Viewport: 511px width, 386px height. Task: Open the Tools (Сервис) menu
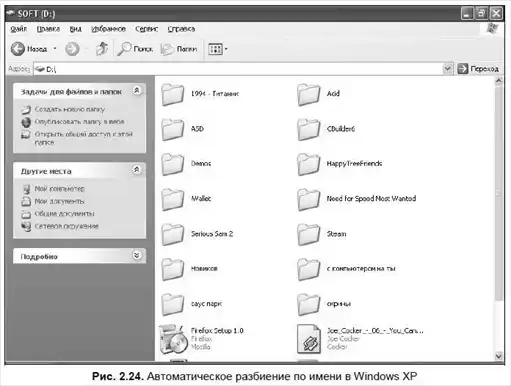[x=146, y=29]
